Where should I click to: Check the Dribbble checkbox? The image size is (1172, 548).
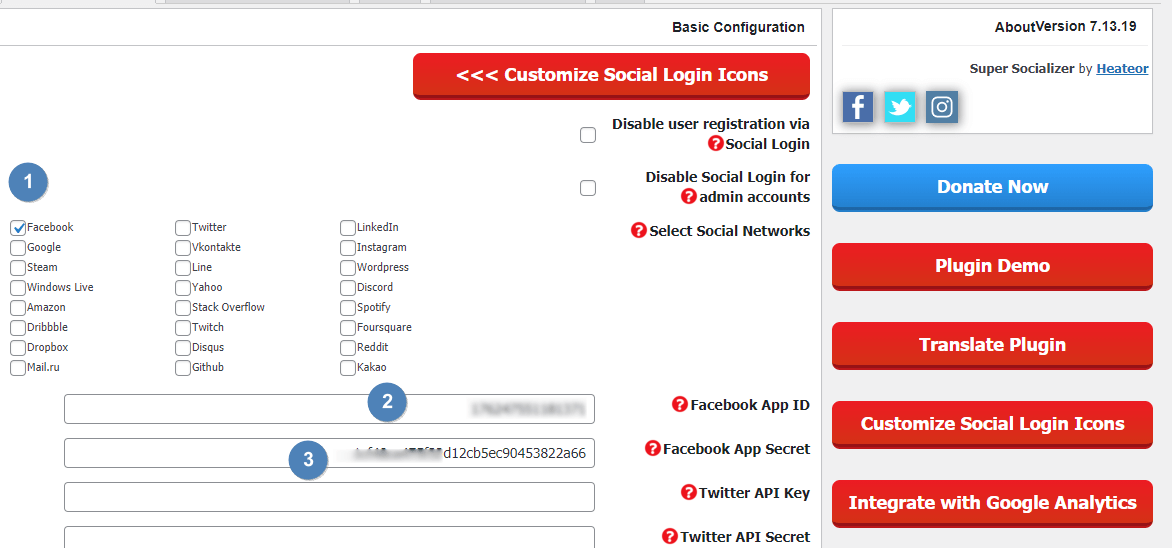tap(18, 328)
